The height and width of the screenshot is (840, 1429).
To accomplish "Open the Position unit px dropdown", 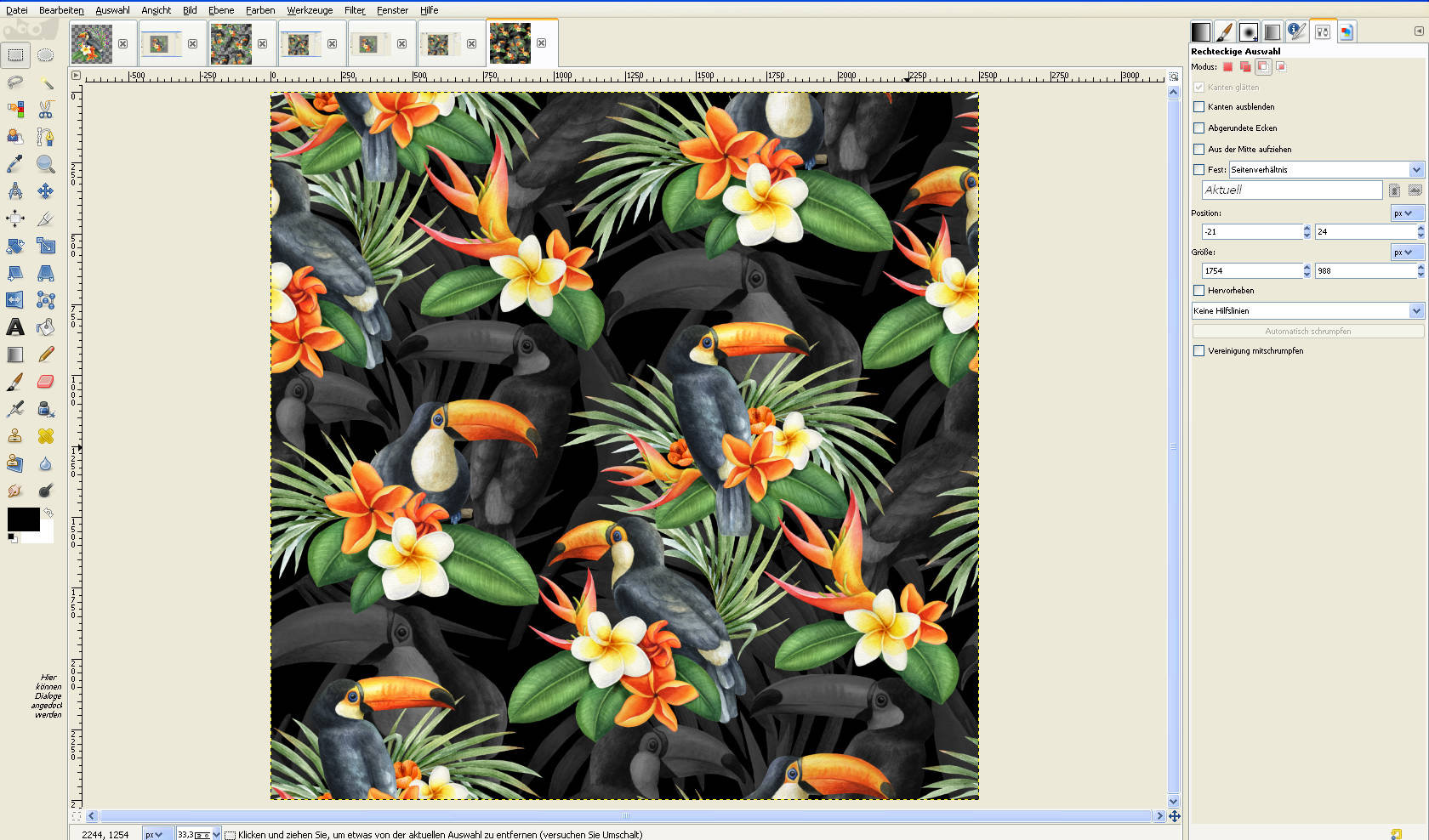I will (1406, 213).
